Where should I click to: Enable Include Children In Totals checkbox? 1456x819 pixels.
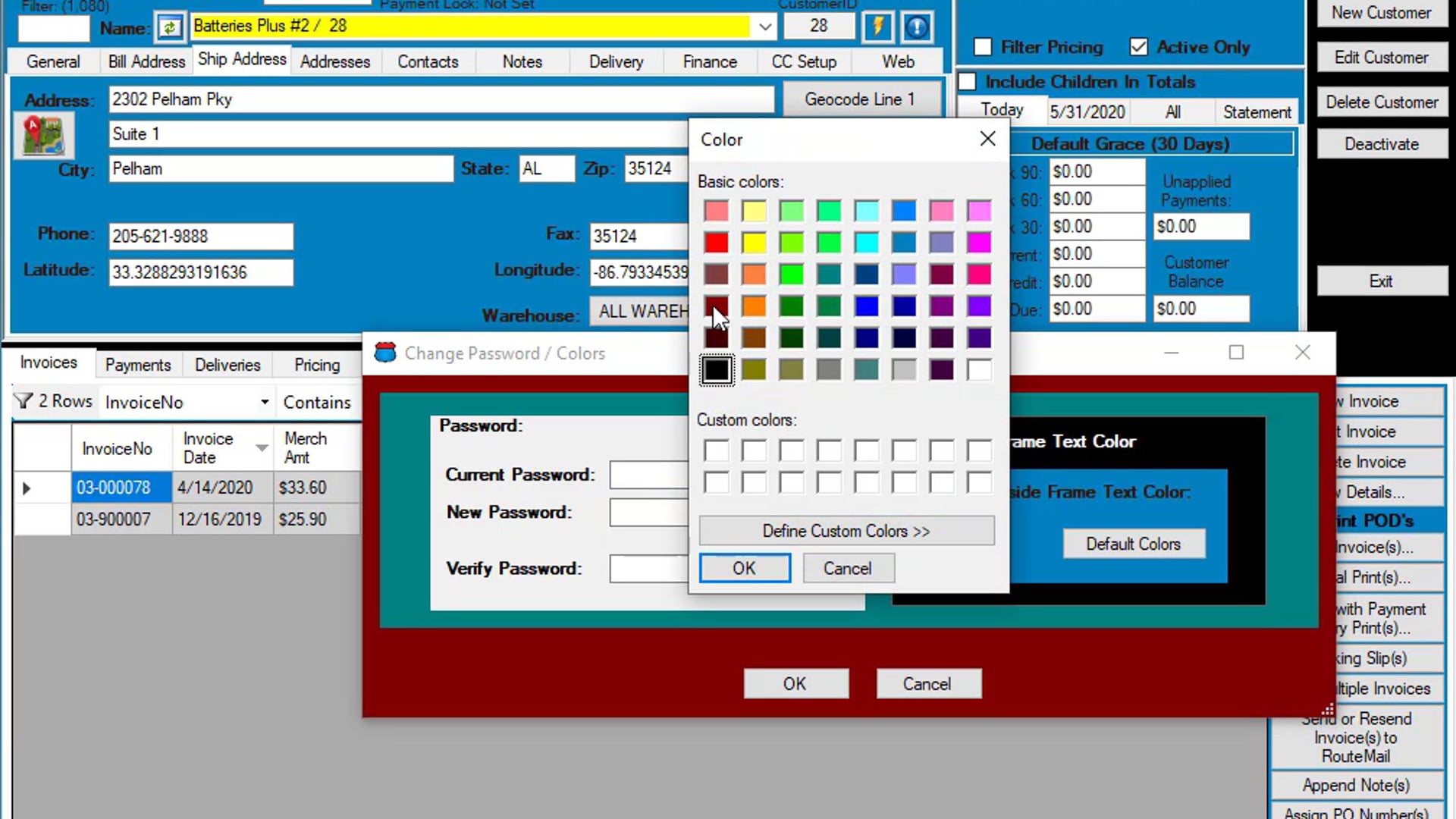click(968, 81)
